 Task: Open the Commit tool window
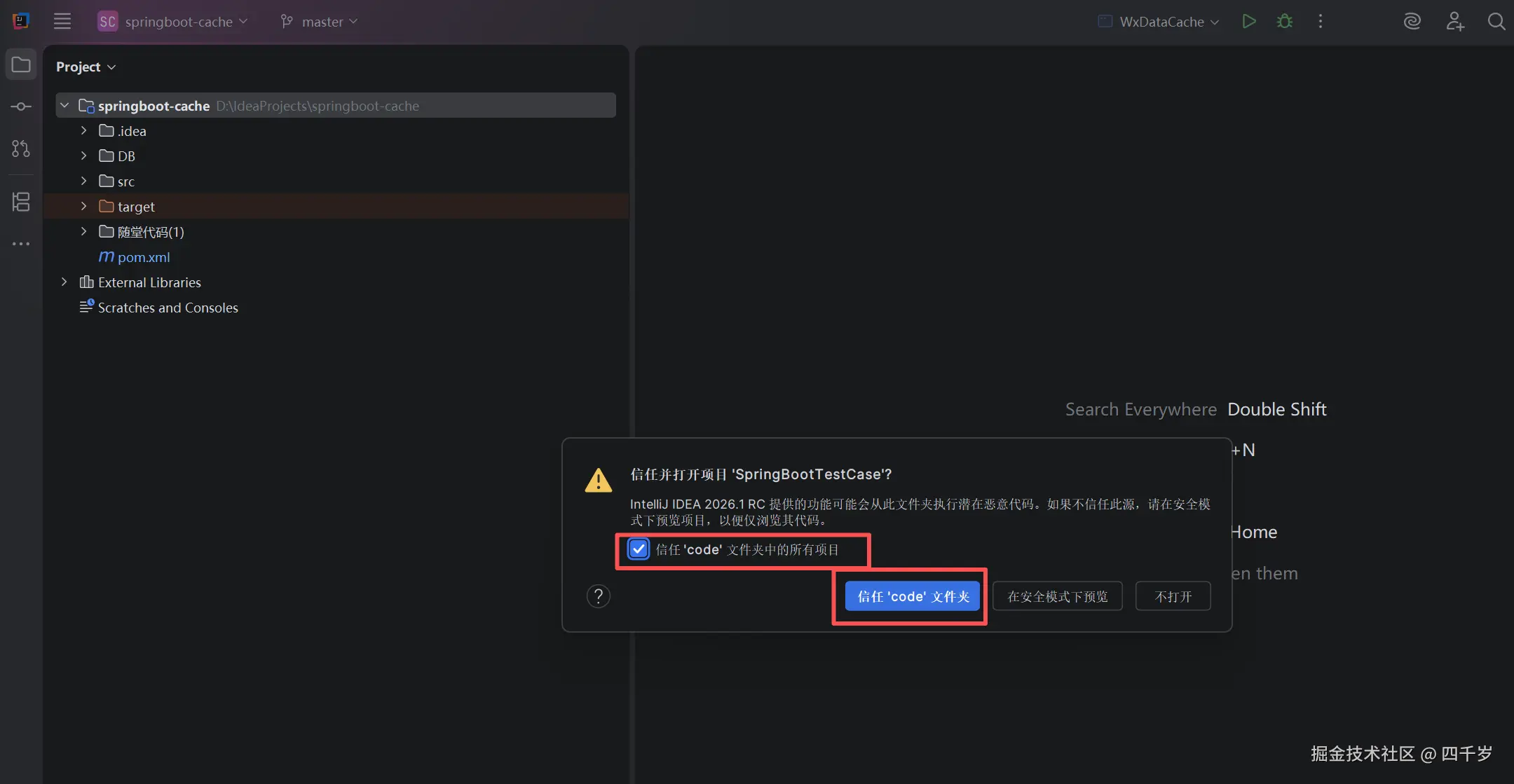[21, 106]
